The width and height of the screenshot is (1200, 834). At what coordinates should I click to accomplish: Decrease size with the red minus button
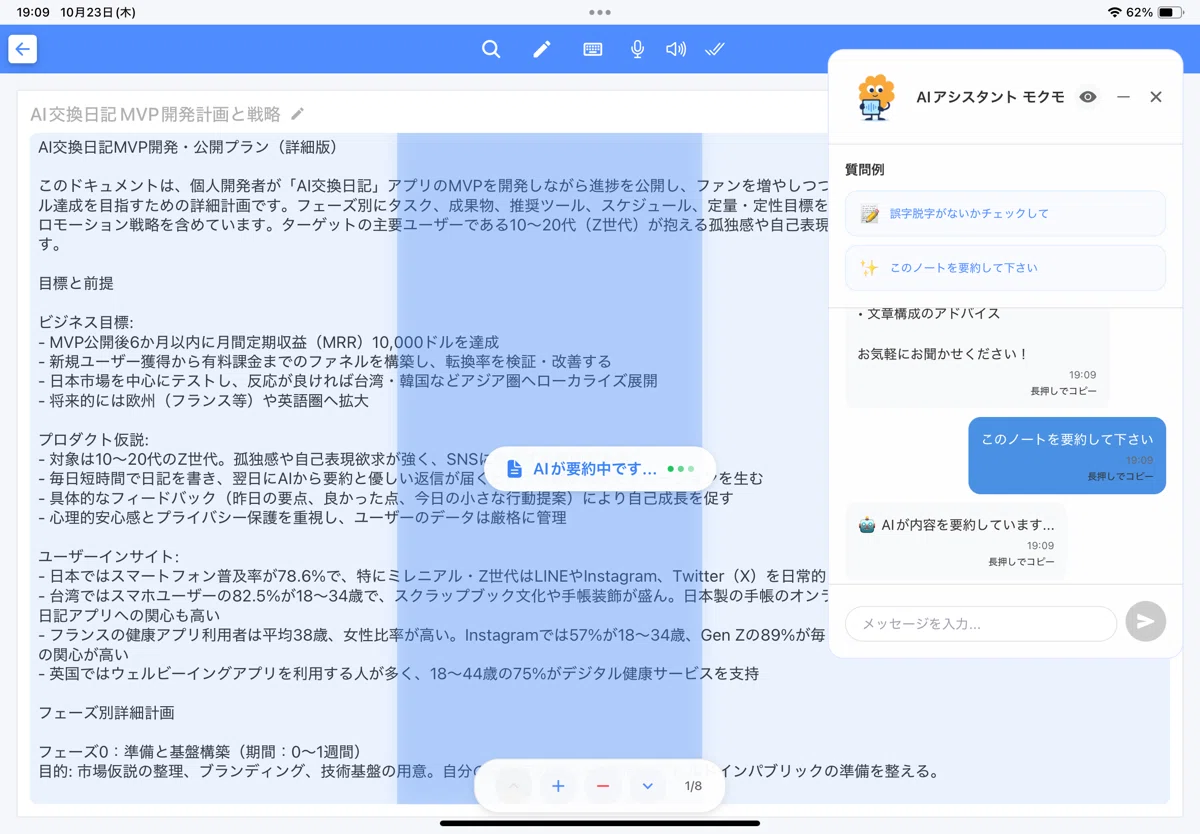[x=602, y=786]
